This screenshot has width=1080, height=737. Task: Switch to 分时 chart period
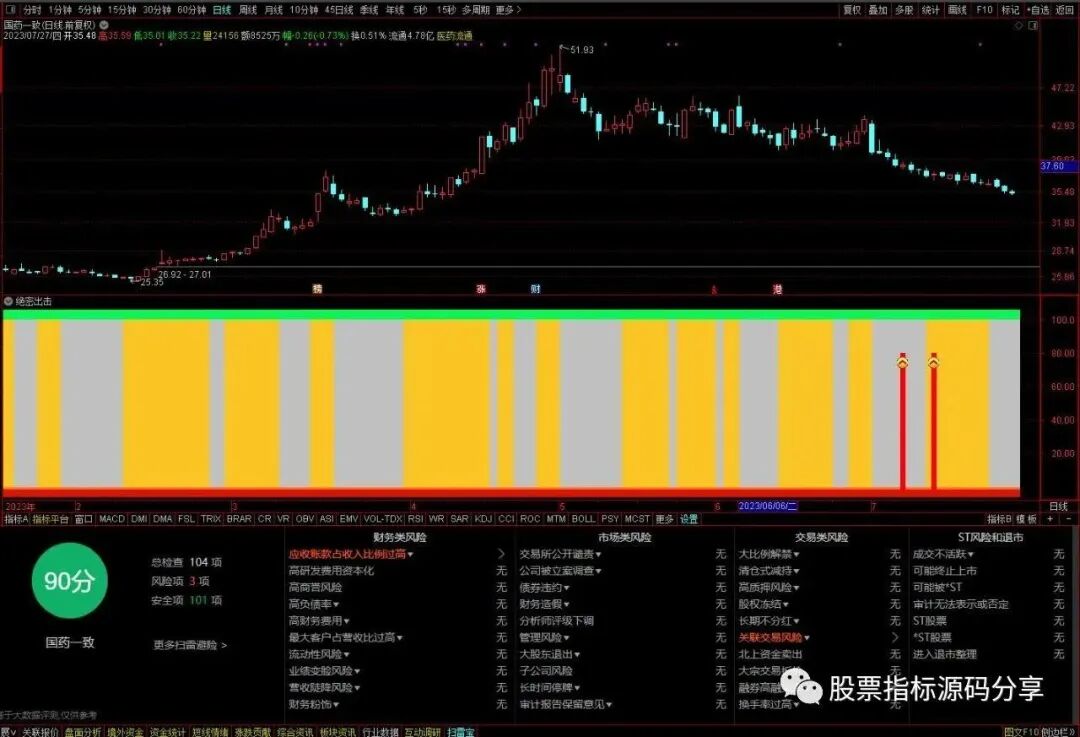point(32,10)
